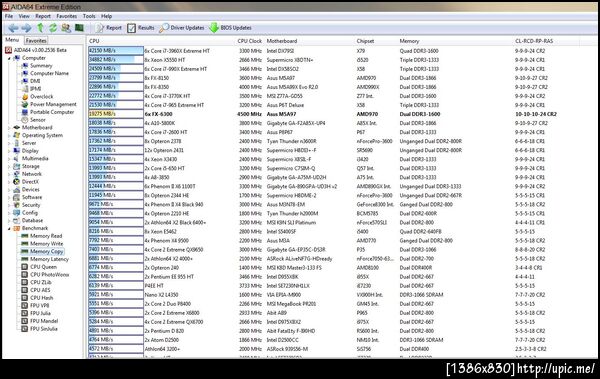
Task: Sort by the CPU column header
Action: click(x=94, y=41)
